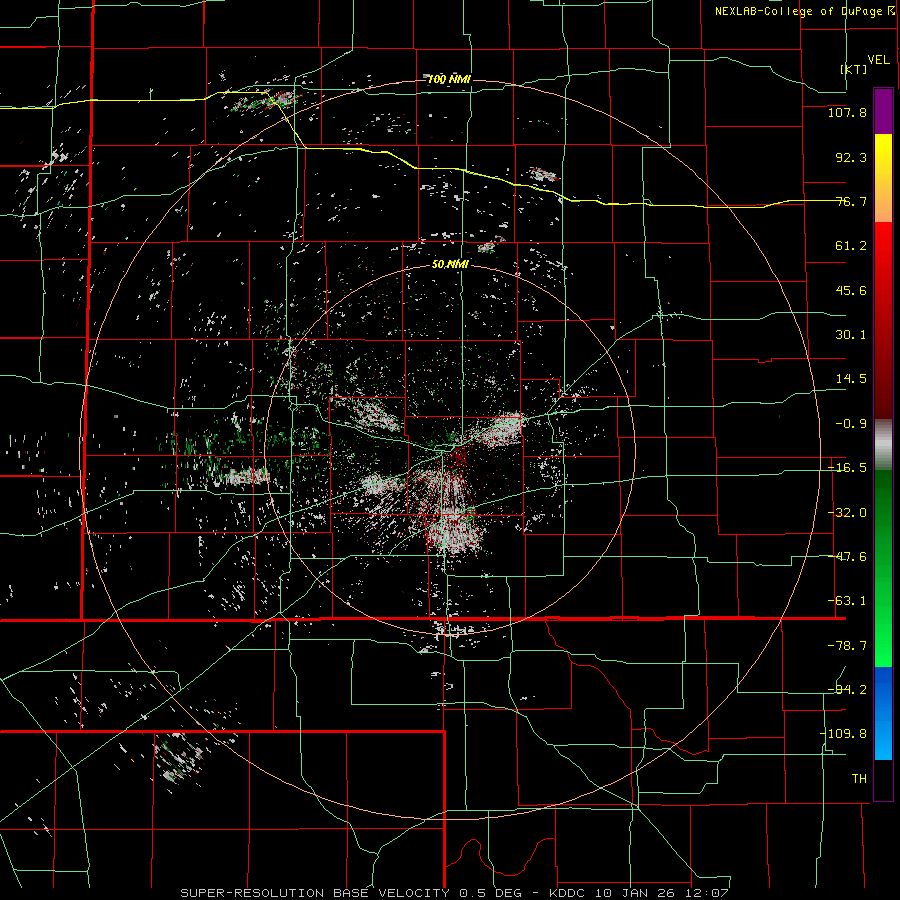The image size is (900, 900).
Task: Click the 45.6 legend value
Action: point(851,290)
